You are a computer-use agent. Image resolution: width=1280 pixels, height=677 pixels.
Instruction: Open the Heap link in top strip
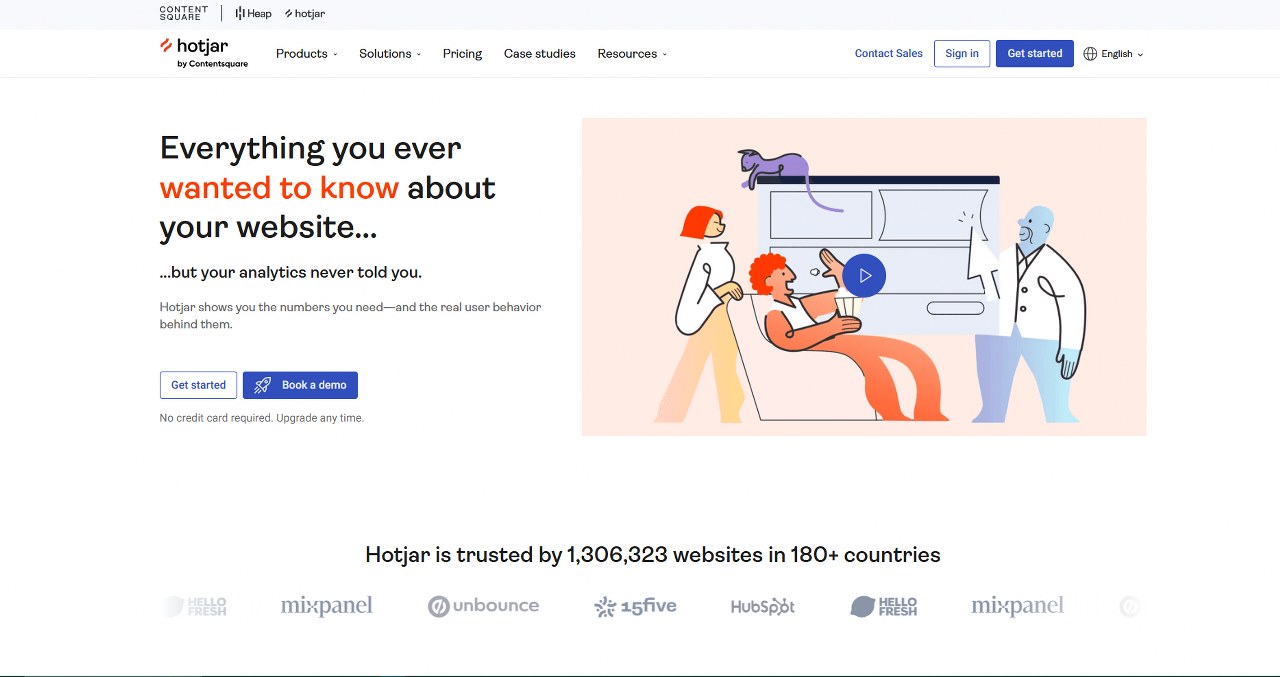coord(253,13)
